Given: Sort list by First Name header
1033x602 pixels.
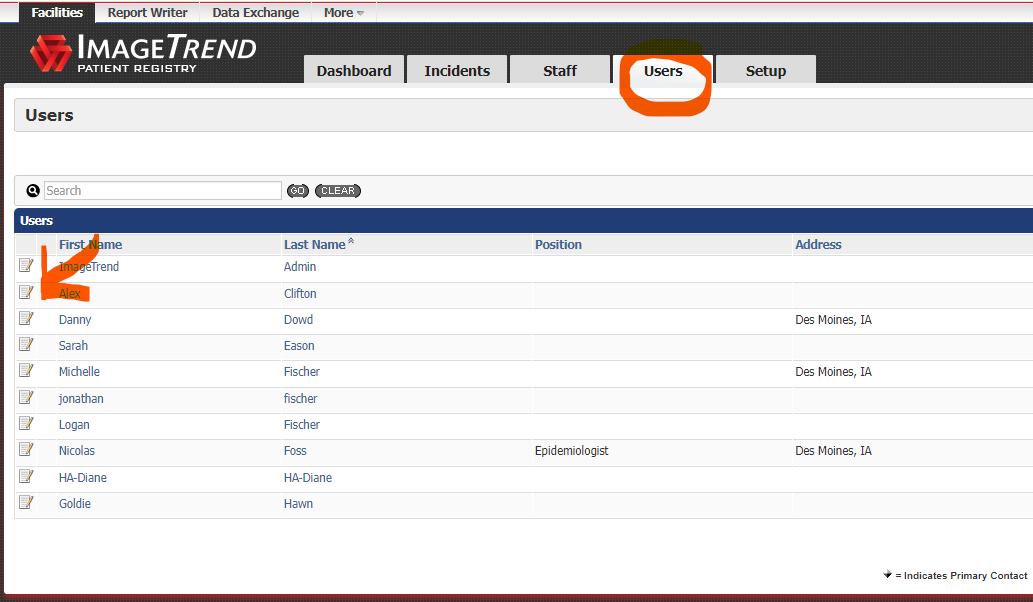Looking at the screenshot, I should tap(90, 244).
